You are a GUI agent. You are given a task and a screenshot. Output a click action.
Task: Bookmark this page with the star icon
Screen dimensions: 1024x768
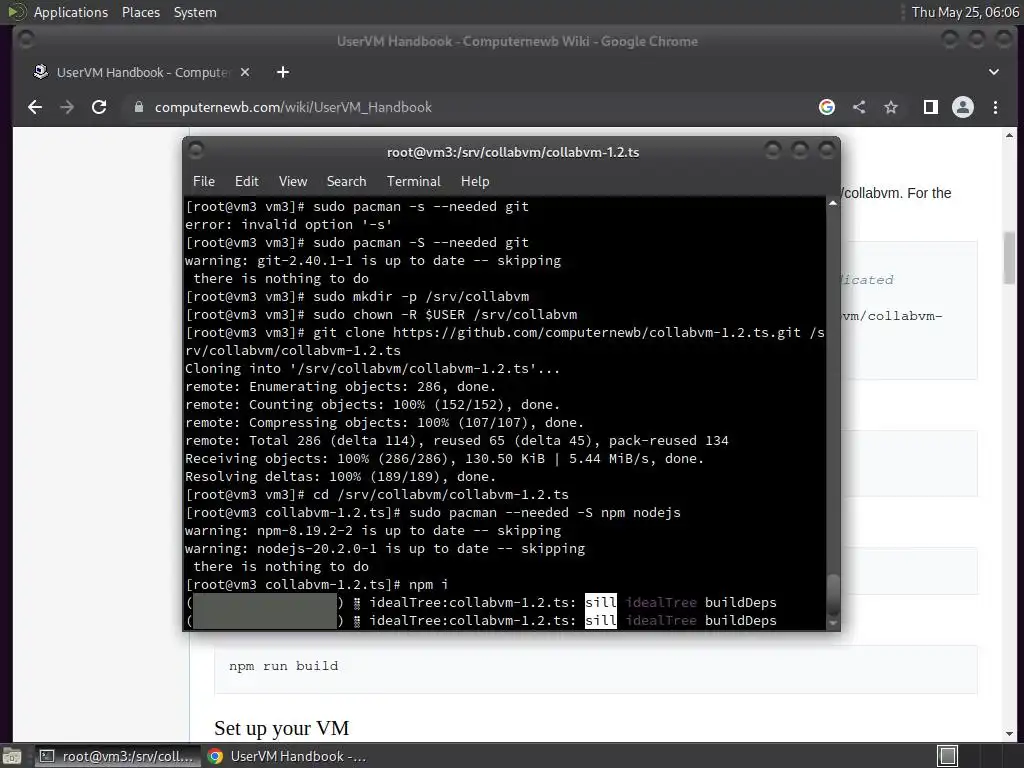891,107
